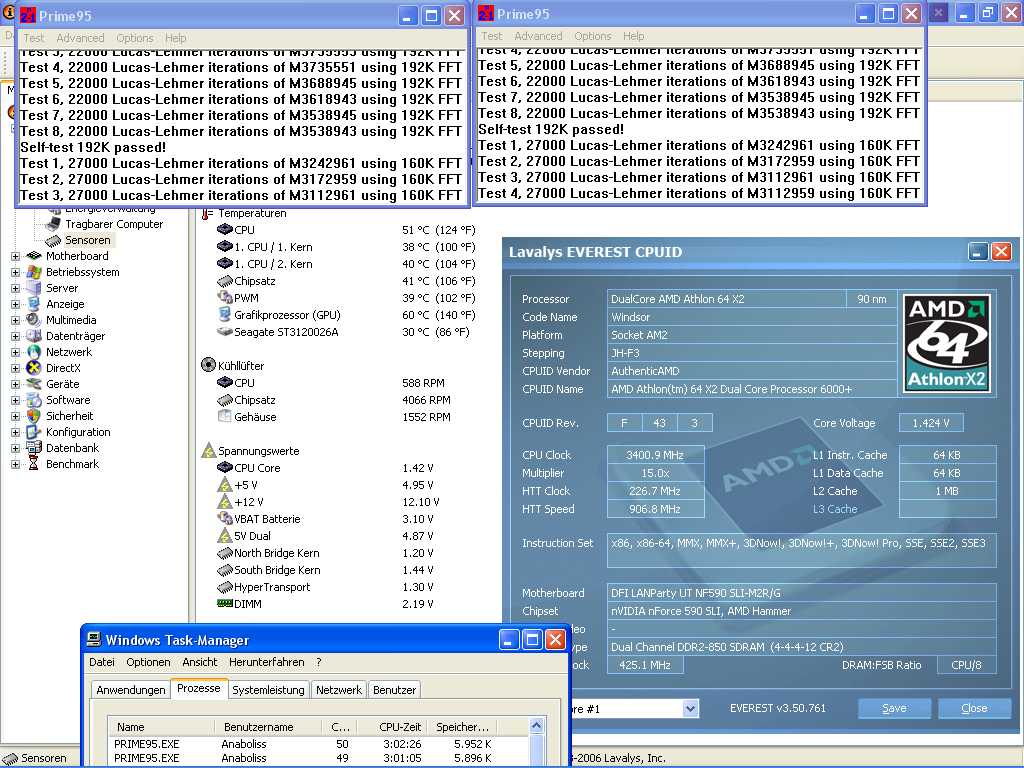Select first PRIME95.EXE row with 3:02:26
The height and width of the screenshot is (768, 1024).
click(x=319, y=744)
